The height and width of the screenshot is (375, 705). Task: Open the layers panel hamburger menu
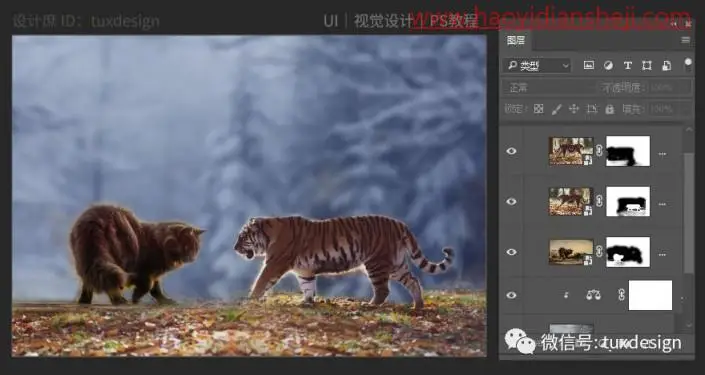685,40
